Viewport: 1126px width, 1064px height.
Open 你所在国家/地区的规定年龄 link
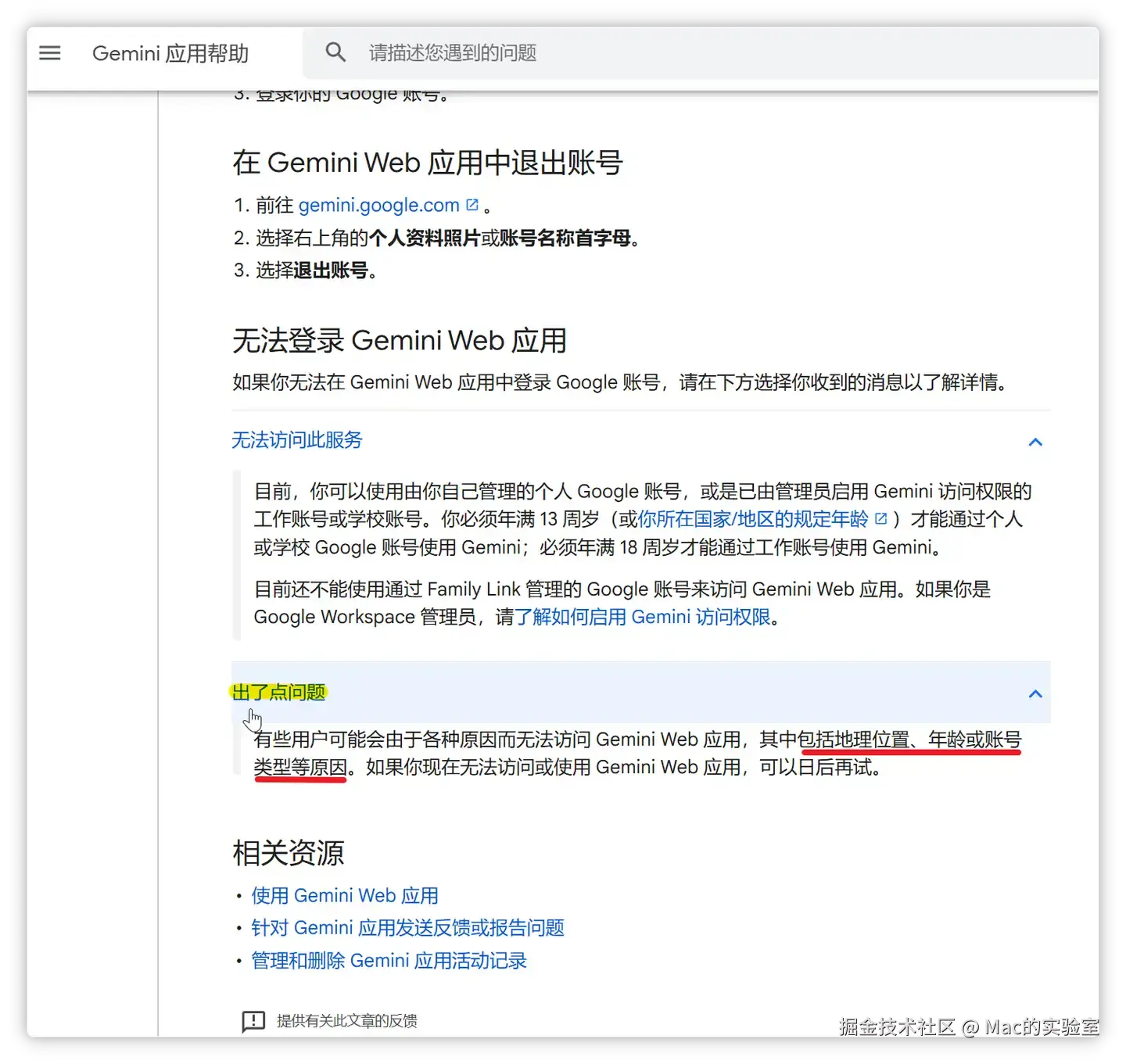[753, 519]
